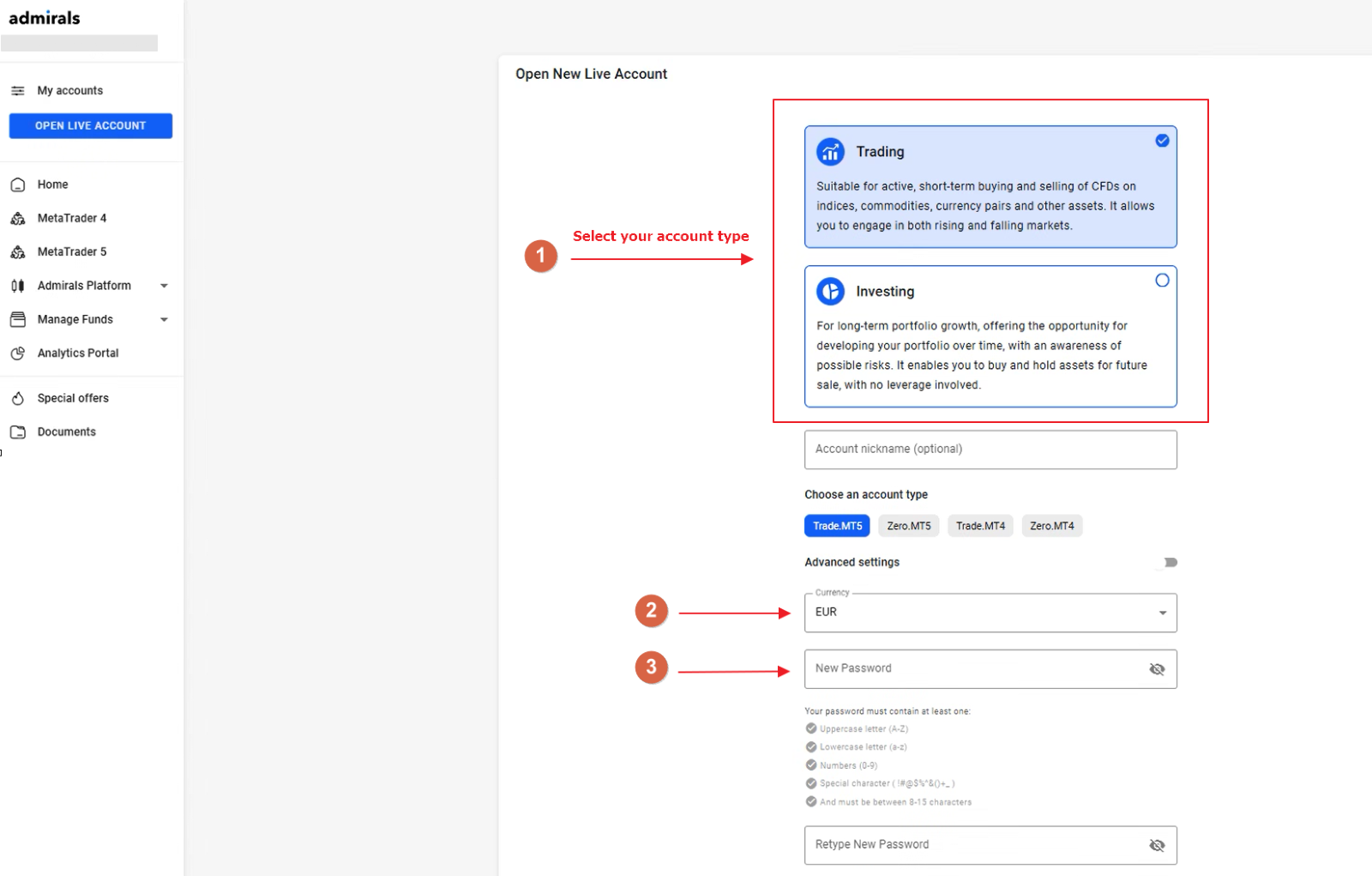Click the Account nickname input field
This screenshot has width=1372, height=876.
tap(990, 450)
